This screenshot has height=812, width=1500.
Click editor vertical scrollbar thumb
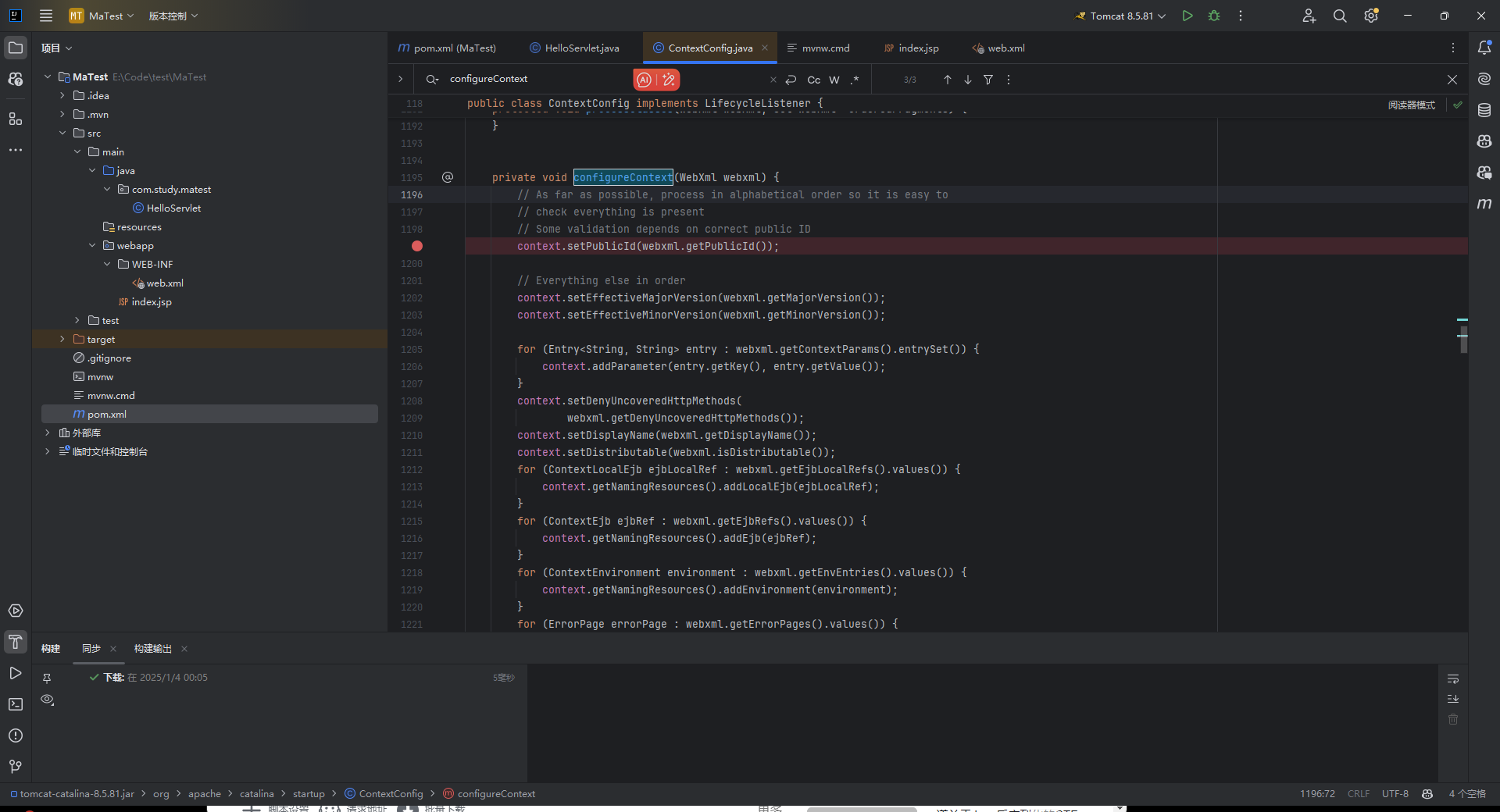tap(1463, 339)
